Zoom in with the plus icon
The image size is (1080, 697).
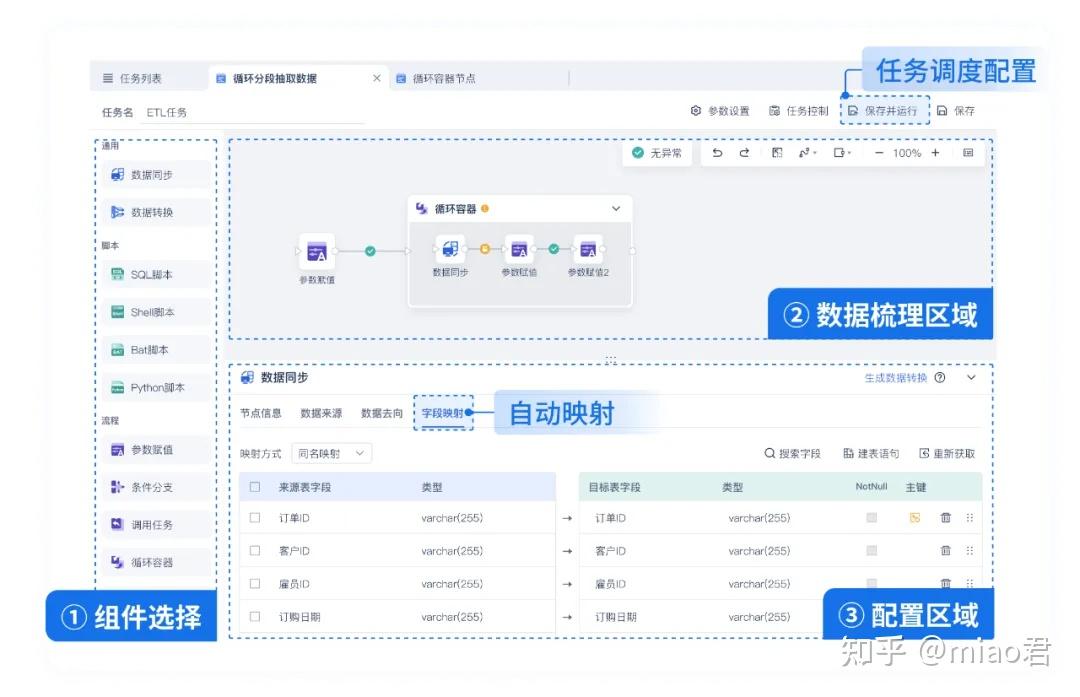[935, 153]
